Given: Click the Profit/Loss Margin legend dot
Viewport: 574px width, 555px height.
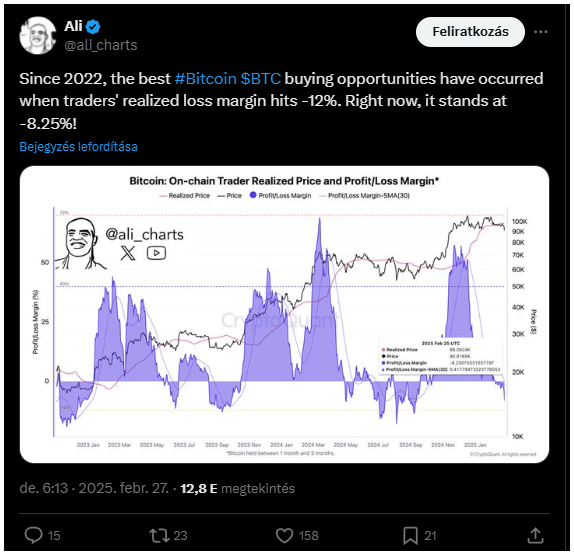Looking at the screenshot, I should coord(253,195).
